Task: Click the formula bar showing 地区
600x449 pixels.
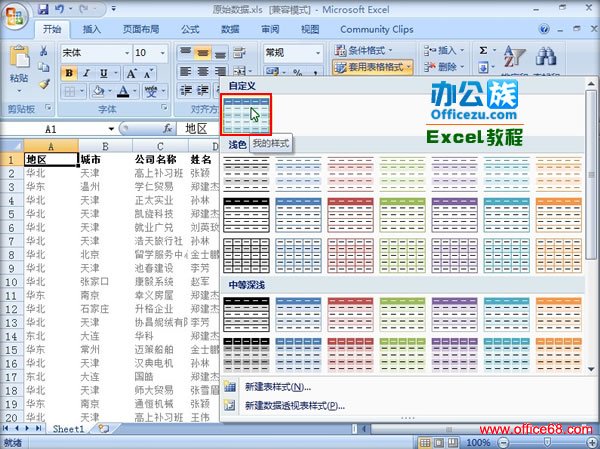Action: (x=197, y=129)
